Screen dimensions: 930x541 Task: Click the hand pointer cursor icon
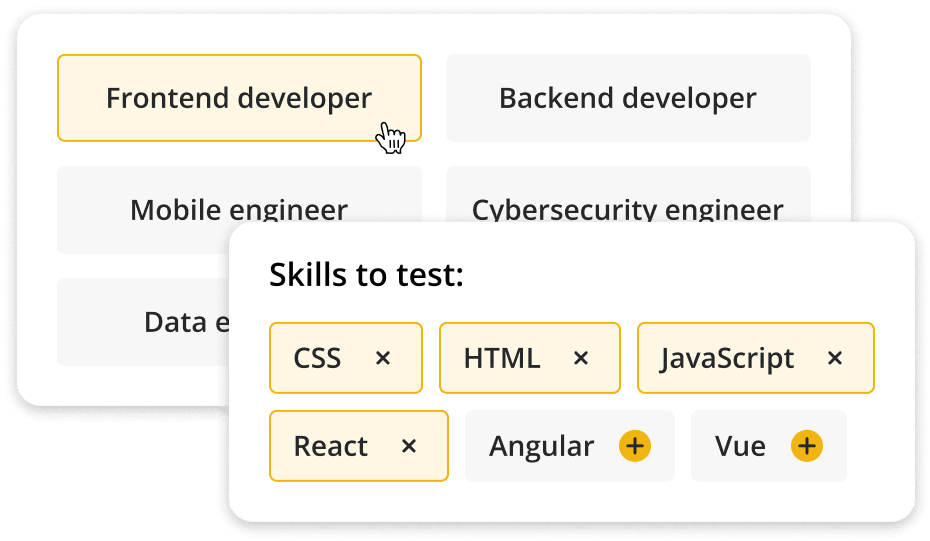point(390,138)
